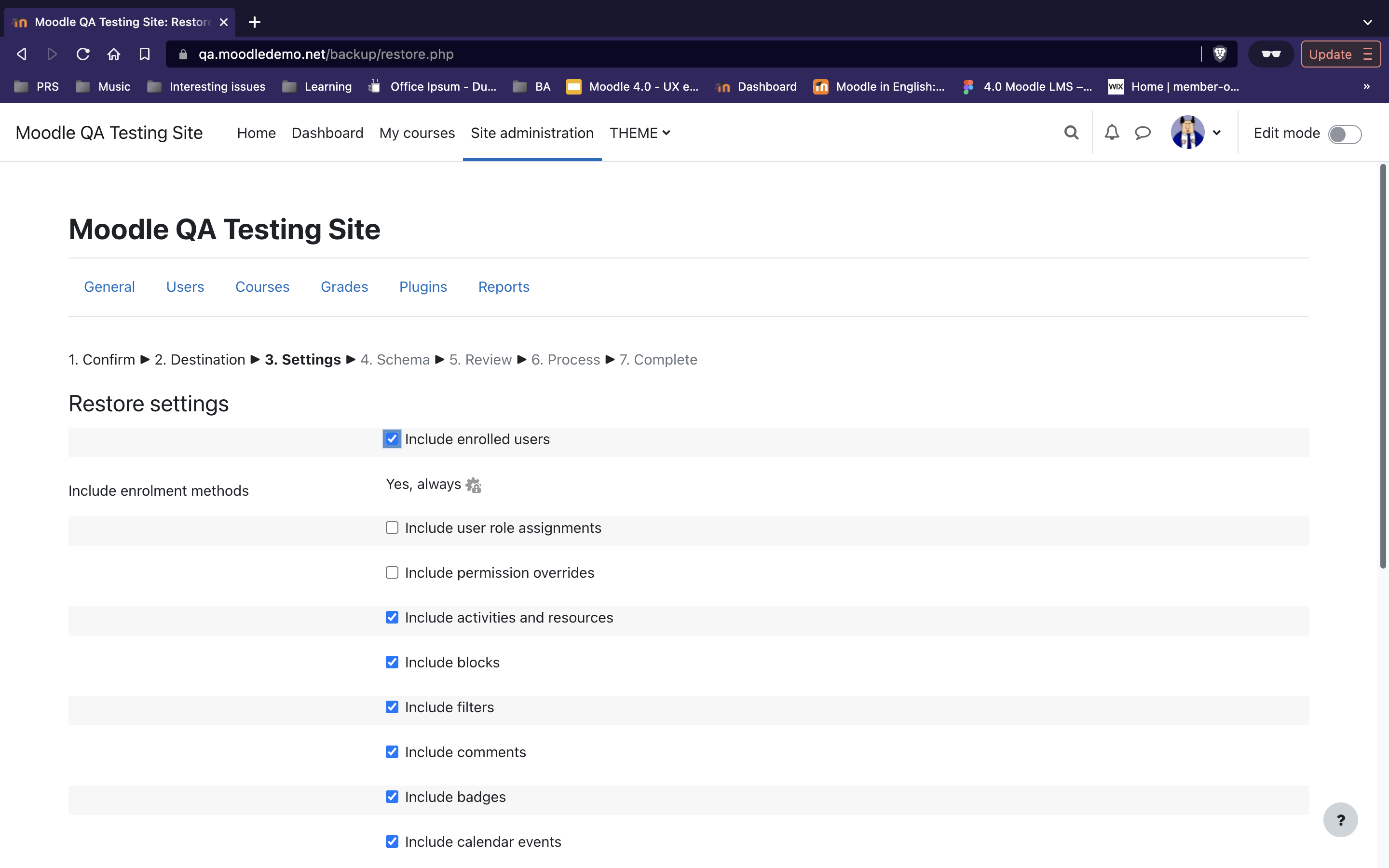Open Interesting issues bookmarks folder
Viewport: 1389px width, 868px height.
[206, 87]
